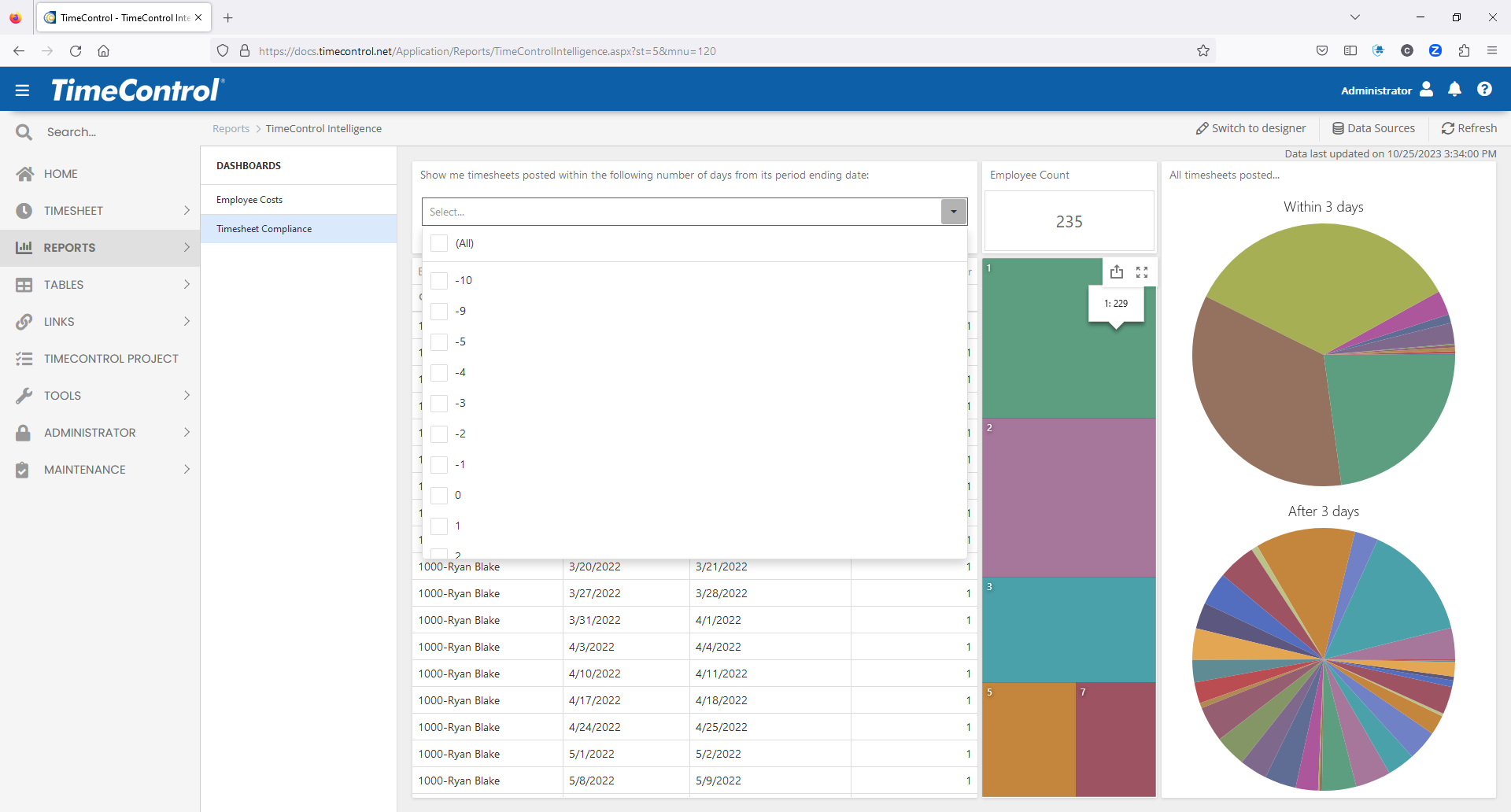The image size is (1511, 812).
Task: Check the 1 day checkbox
Action: pyautogui.click(x=439, y=526)
